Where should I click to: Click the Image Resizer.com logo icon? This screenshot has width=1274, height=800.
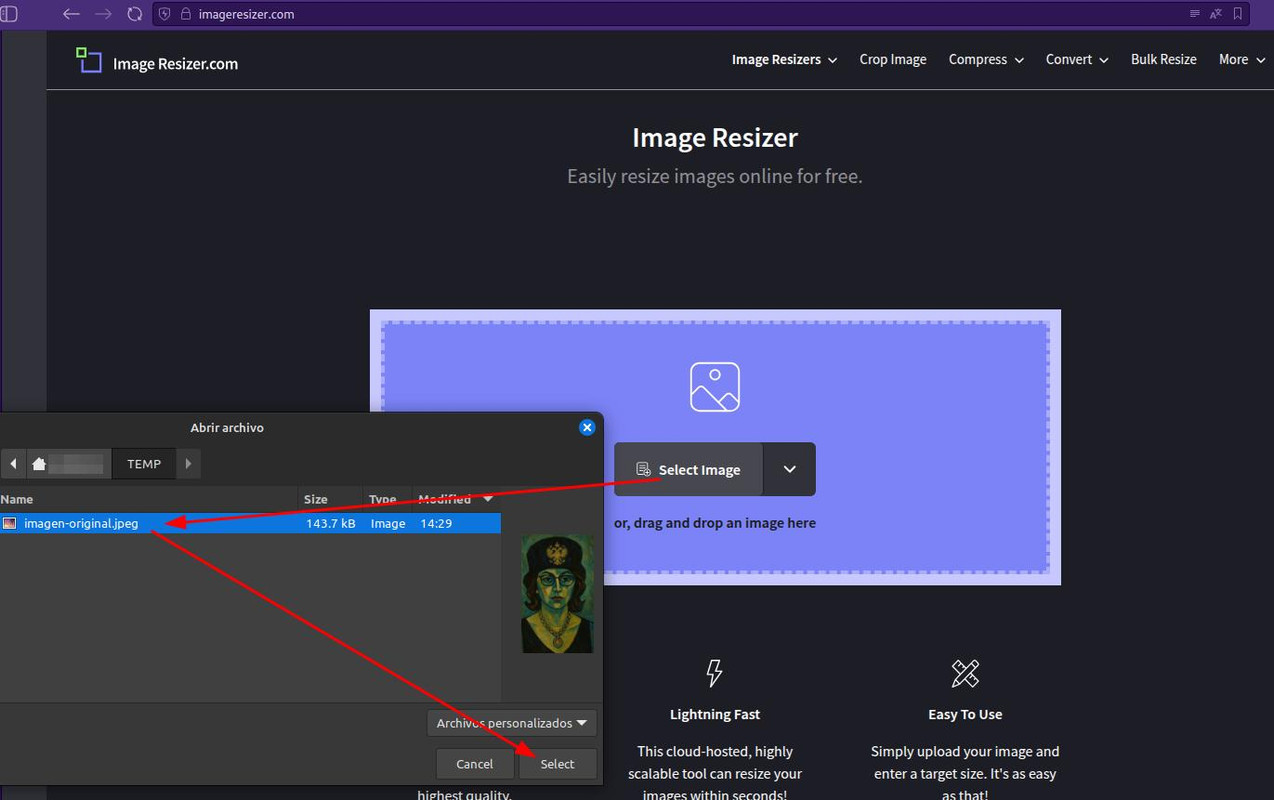pos(89,60)
